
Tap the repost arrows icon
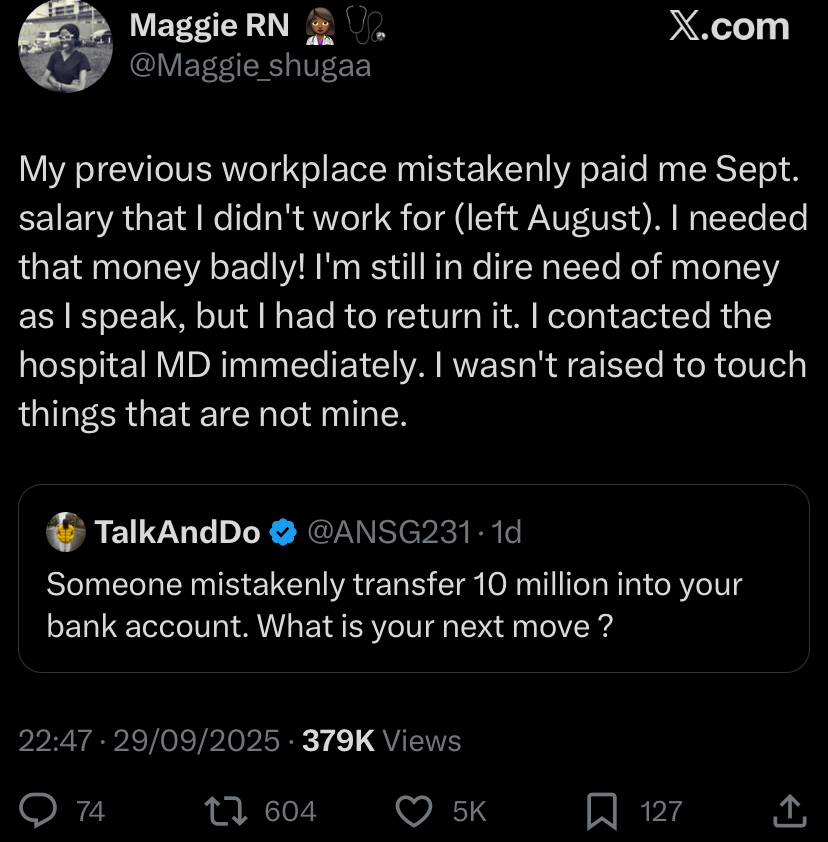point(229,811)
